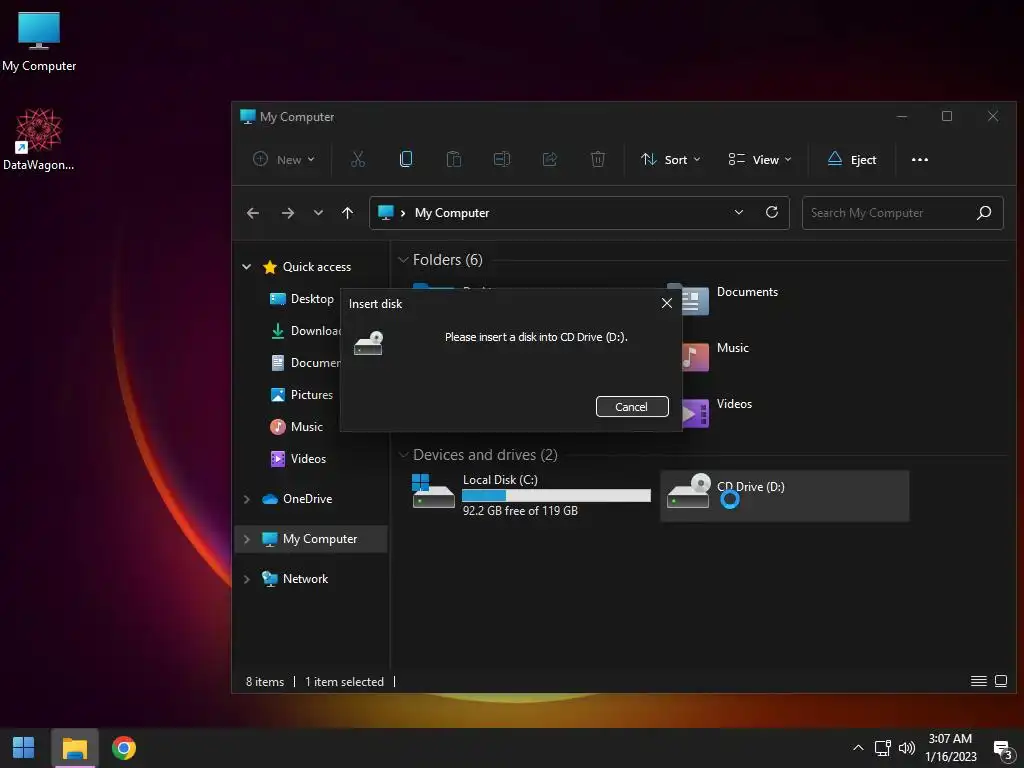Navigate up one level with up arrow
This screenshot has height=768, width=1024.
tap(347, 213)
